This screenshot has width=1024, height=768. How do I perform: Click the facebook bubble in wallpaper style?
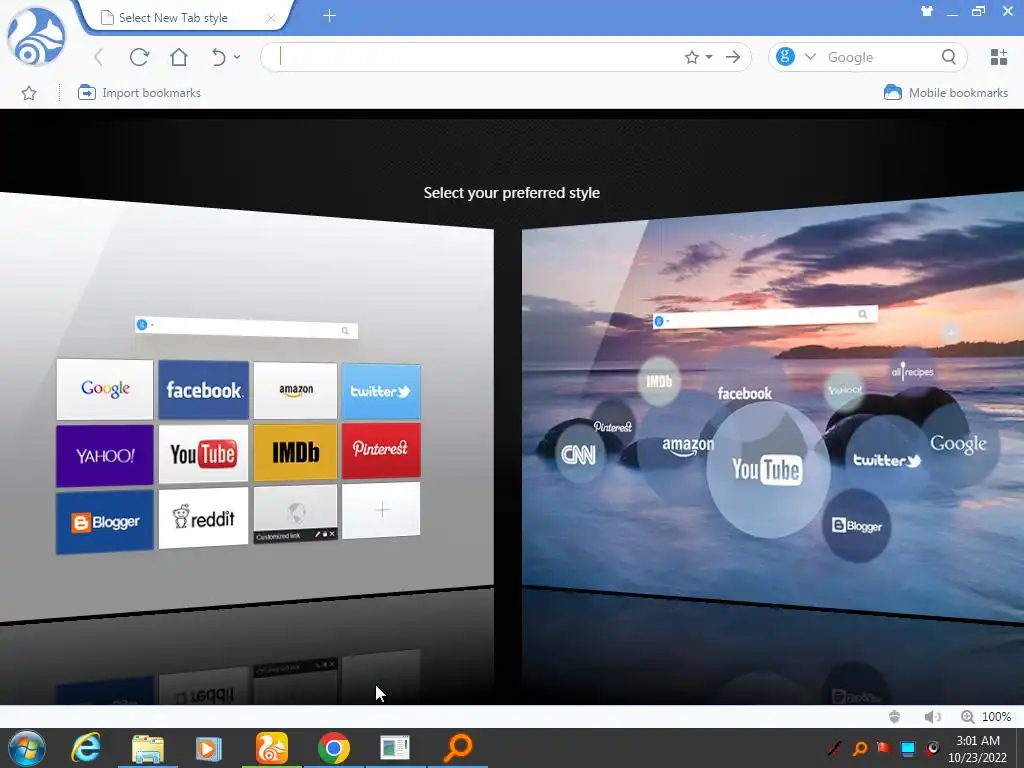click(x=744, y=393)
